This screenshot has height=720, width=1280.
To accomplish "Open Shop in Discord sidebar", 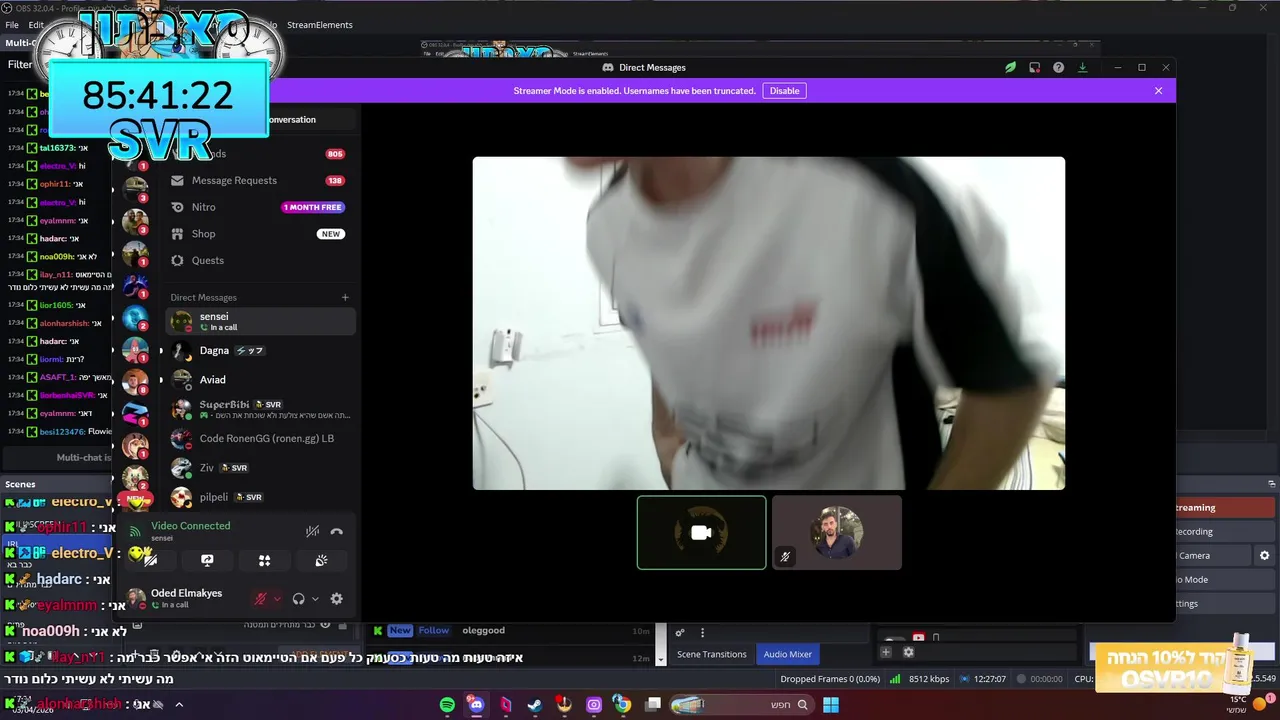I will click(260, 234).
